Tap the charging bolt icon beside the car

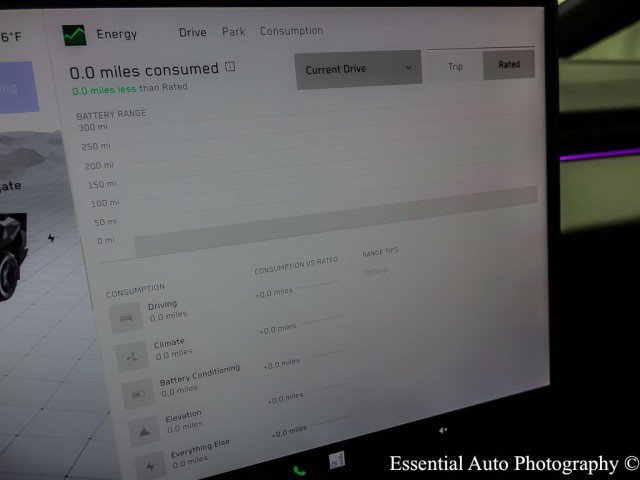(x=51, y=238)
